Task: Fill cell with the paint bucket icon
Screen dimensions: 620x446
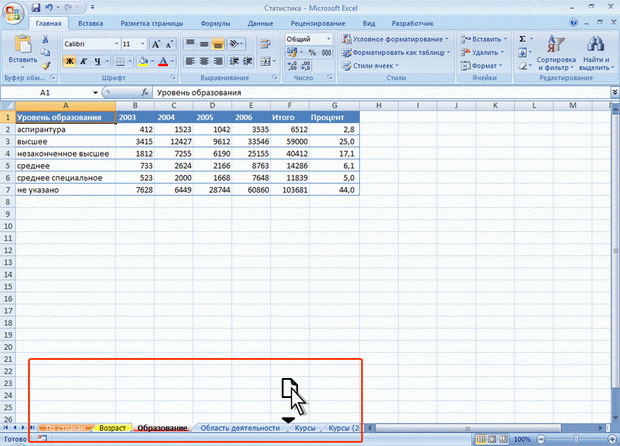Action: pyautogui.click(x=143, y=61)
